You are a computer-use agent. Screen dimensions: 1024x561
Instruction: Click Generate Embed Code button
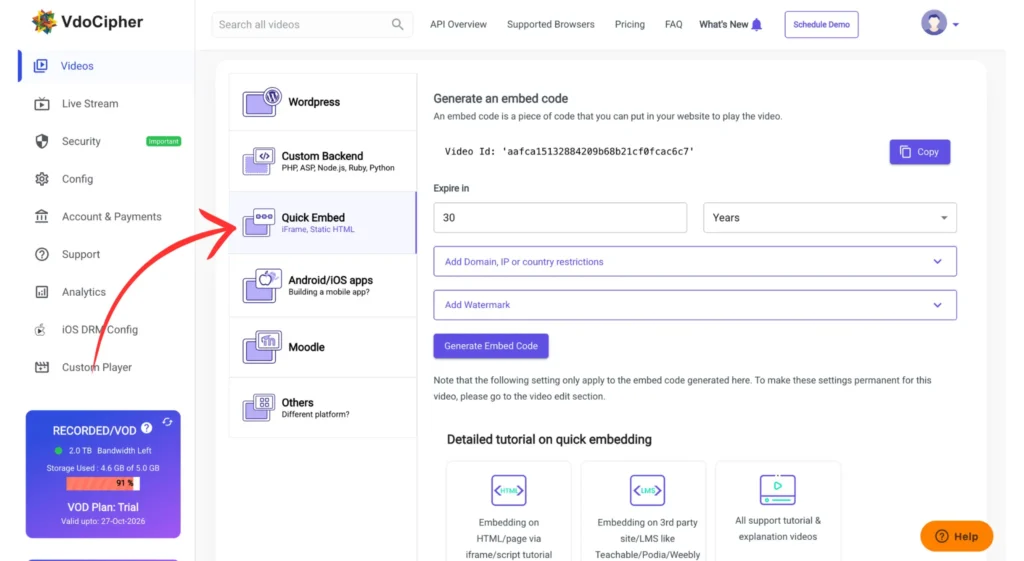click(x=491, y=346)
